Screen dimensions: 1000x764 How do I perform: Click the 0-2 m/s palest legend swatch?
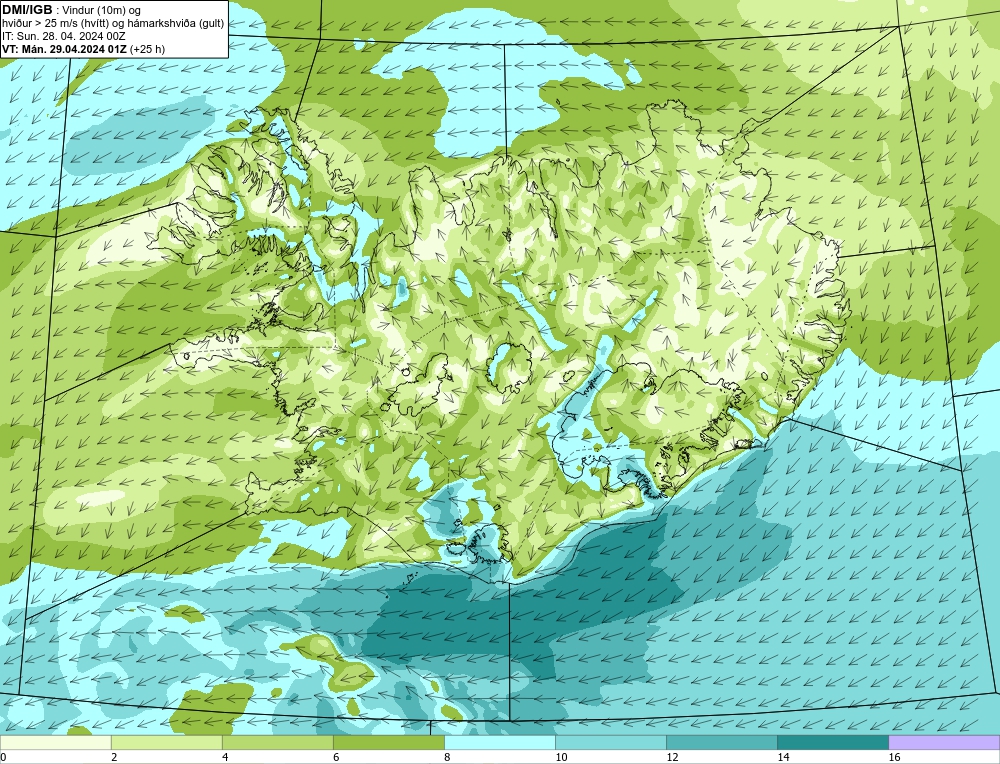pyautogui.click(x=55, y=742)
